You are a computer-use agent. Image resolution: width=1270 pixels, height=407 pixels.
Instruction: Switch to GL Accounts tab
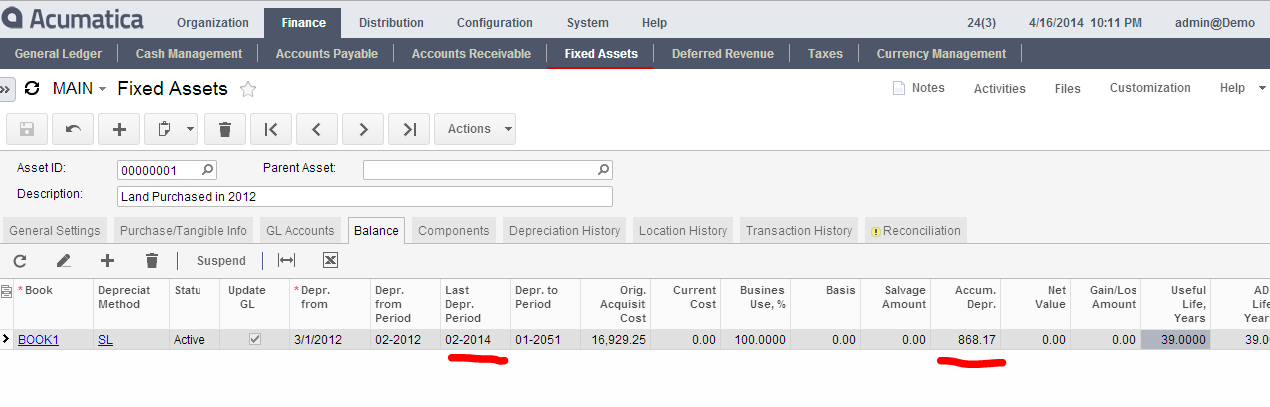[x=300, y=230]
